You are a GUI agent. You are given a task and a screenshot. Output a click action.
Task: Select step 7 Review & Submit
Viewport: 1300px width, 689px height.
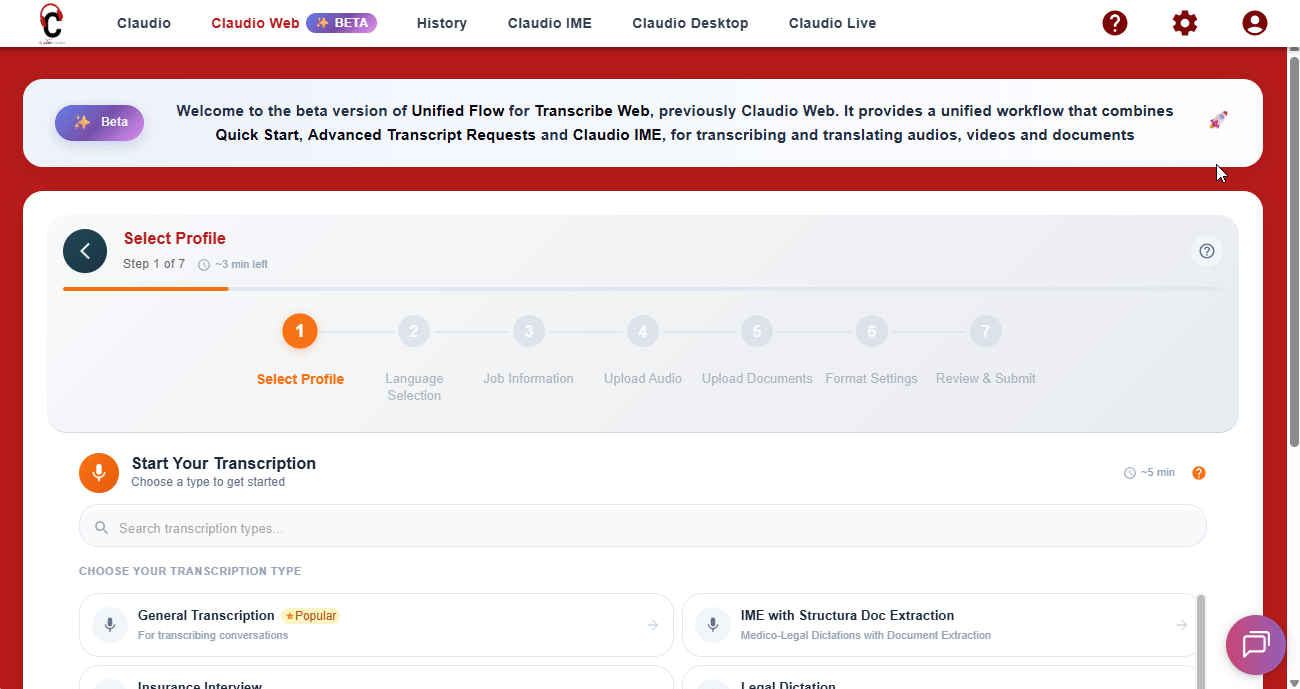click(x=985, y=331)
